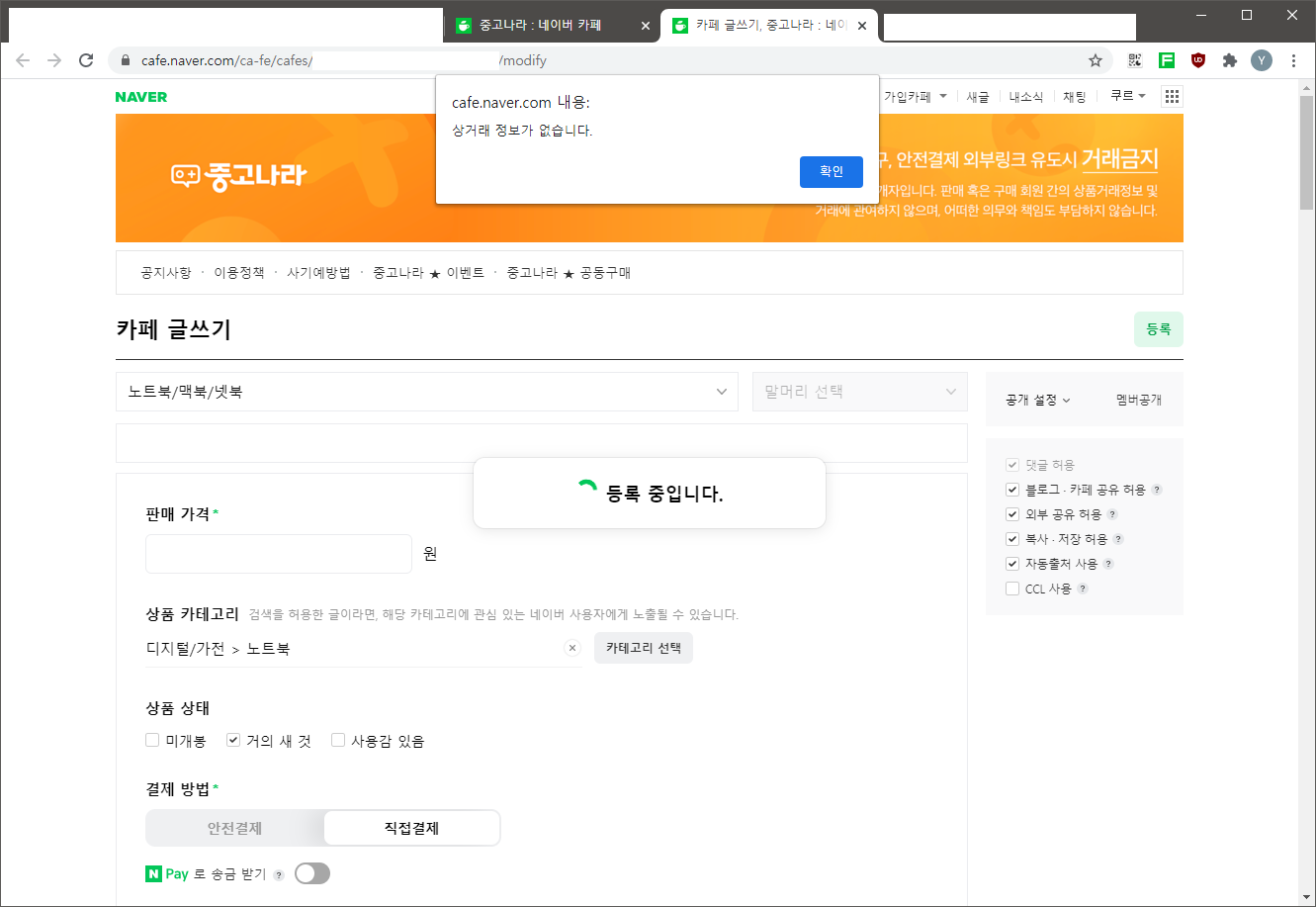Select the 안전결제 payment option

click(x=234, y=828)
